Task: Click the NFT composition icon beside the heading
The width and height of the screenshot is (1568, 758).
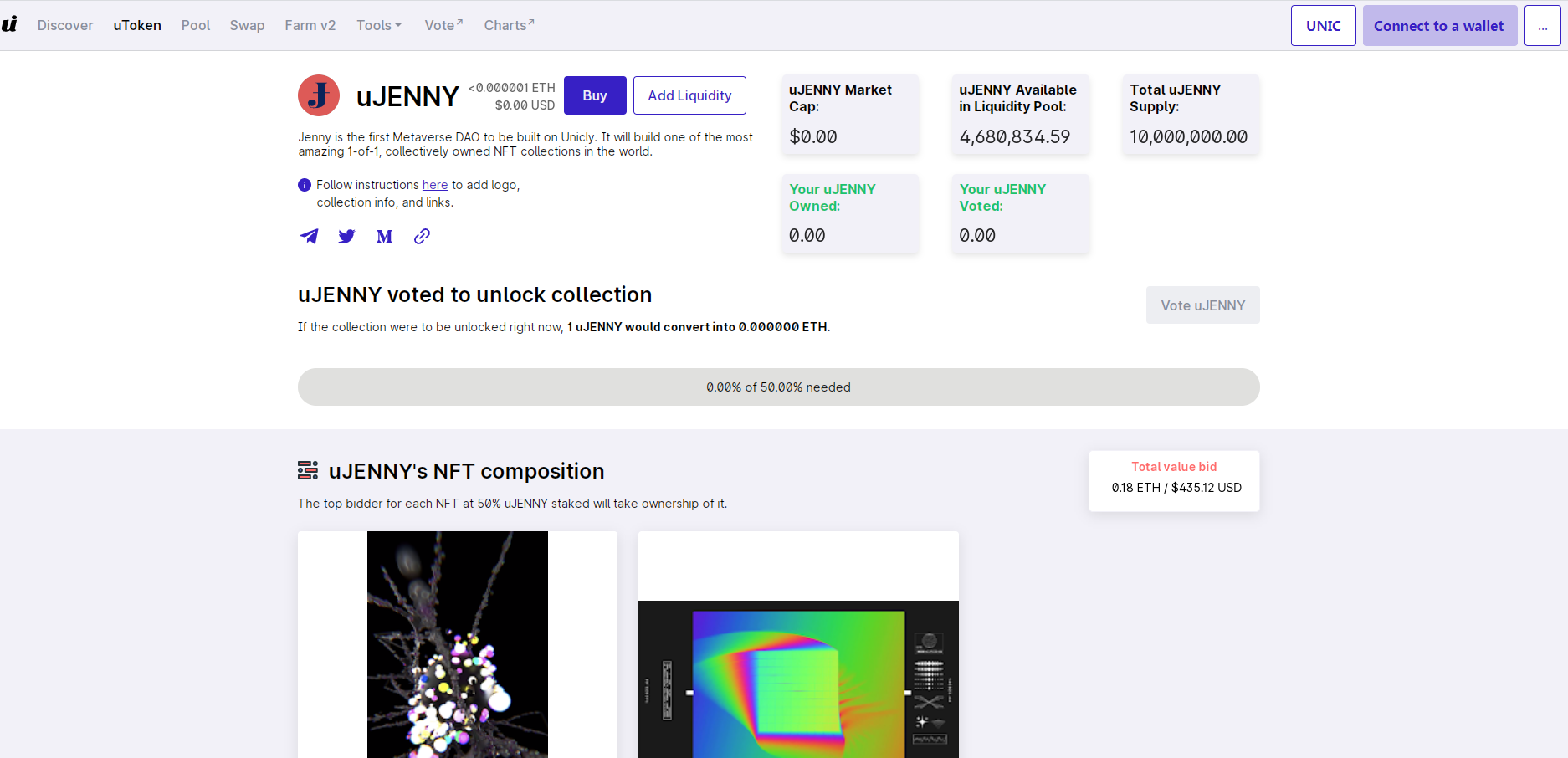Action: (x=307, y=471)
